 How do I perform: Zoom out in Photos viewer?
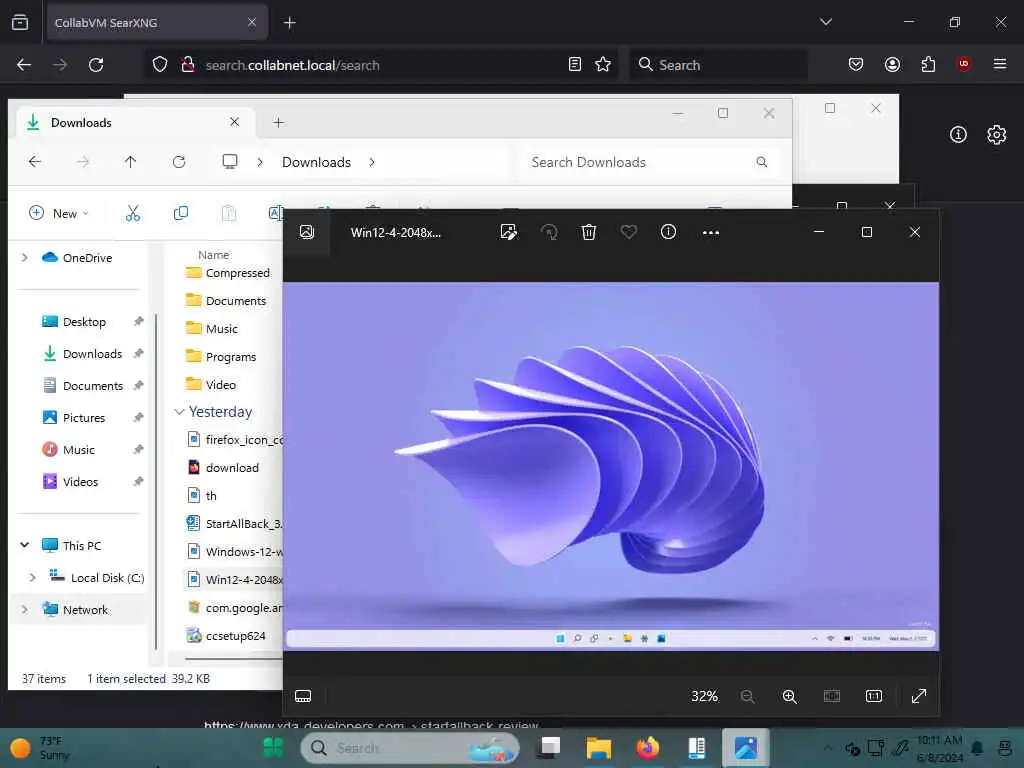pyautogui.click(x=748, y=696)
